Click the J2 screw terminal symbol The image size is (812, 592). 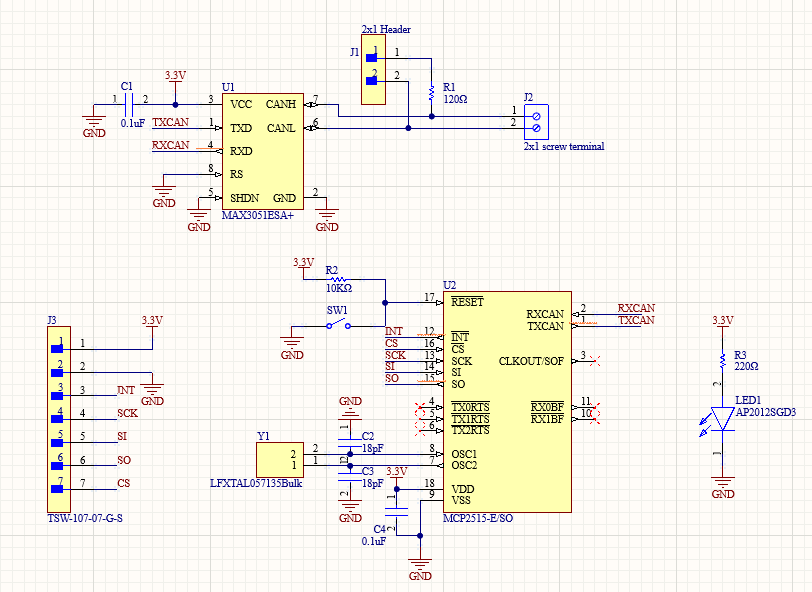[536, 122]
